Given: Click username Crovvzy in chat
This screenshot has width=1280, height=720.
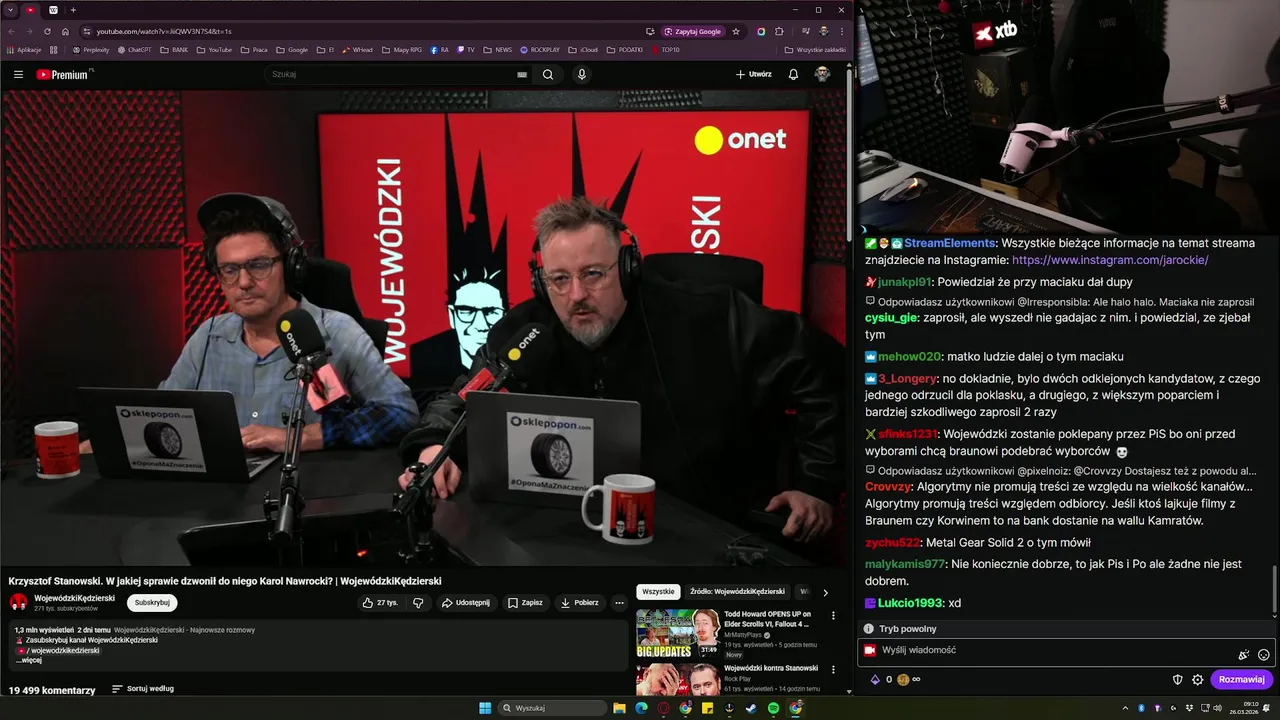Looking at the screenshot, I should click(x=888, y=486).
